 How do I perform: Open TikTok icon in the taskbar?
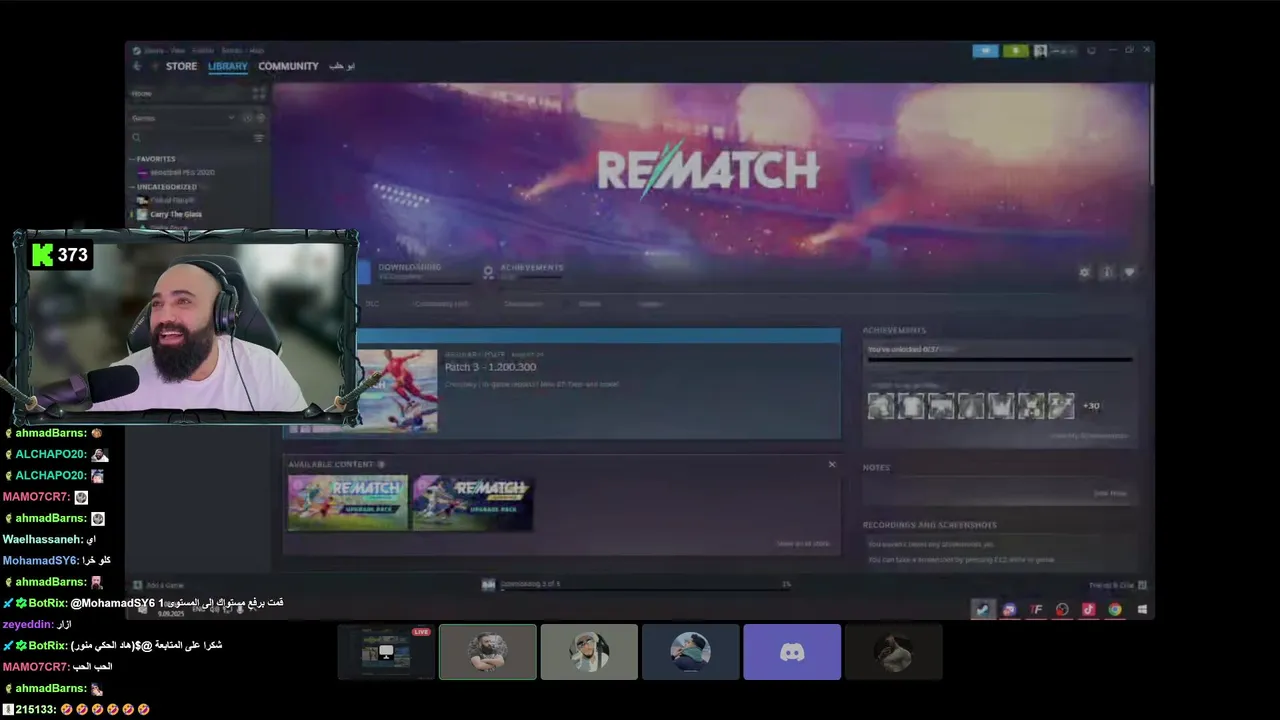click(x=1088, y=610)
